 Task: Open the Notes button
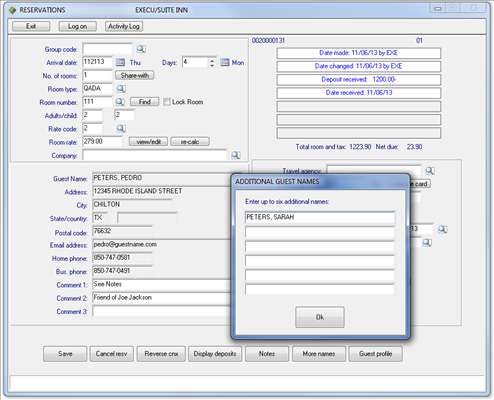(267, 354)
